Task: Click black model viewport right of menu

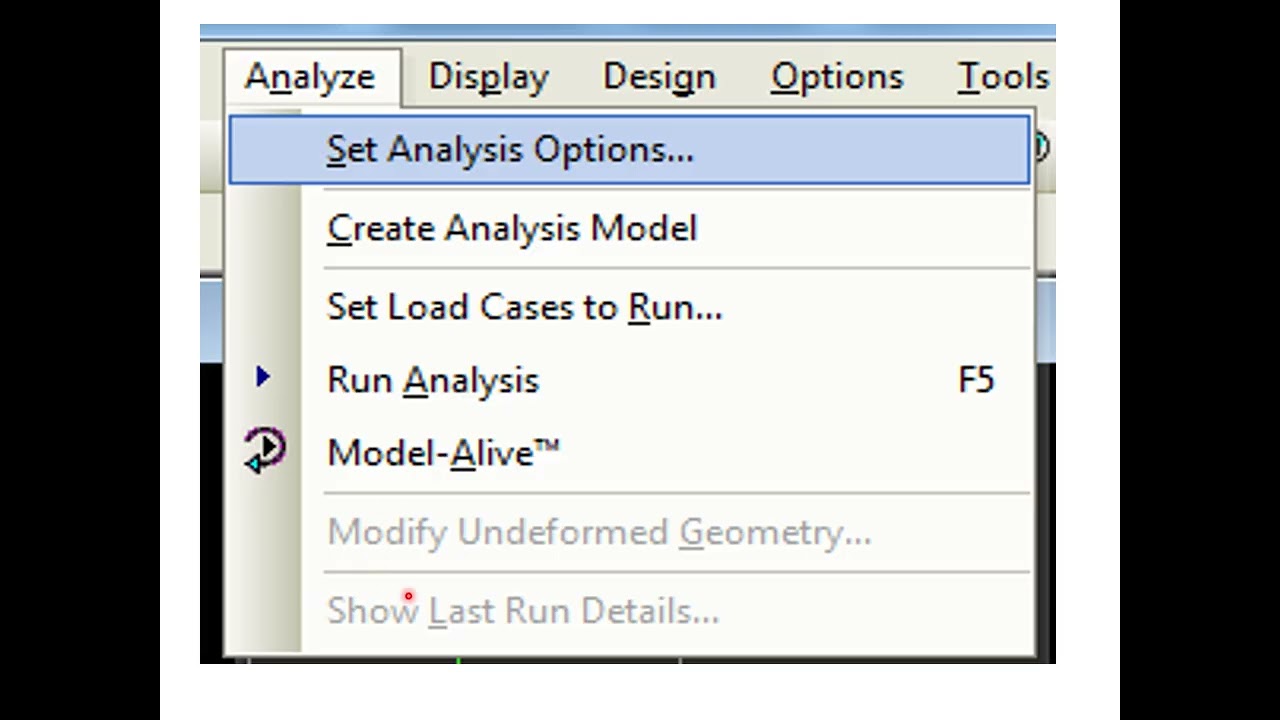Action: pyautogui.click(x=1046, y=512)
